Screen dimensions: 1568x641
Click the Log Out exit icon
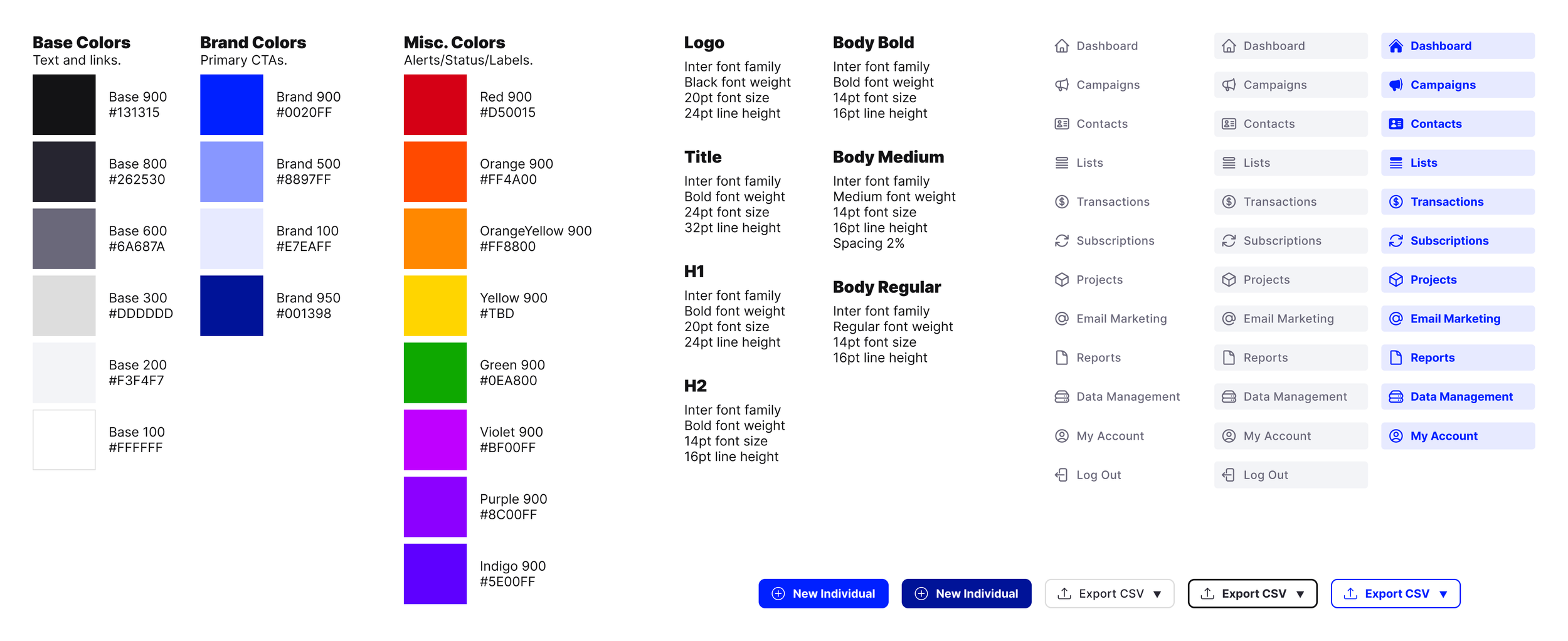1061,475
